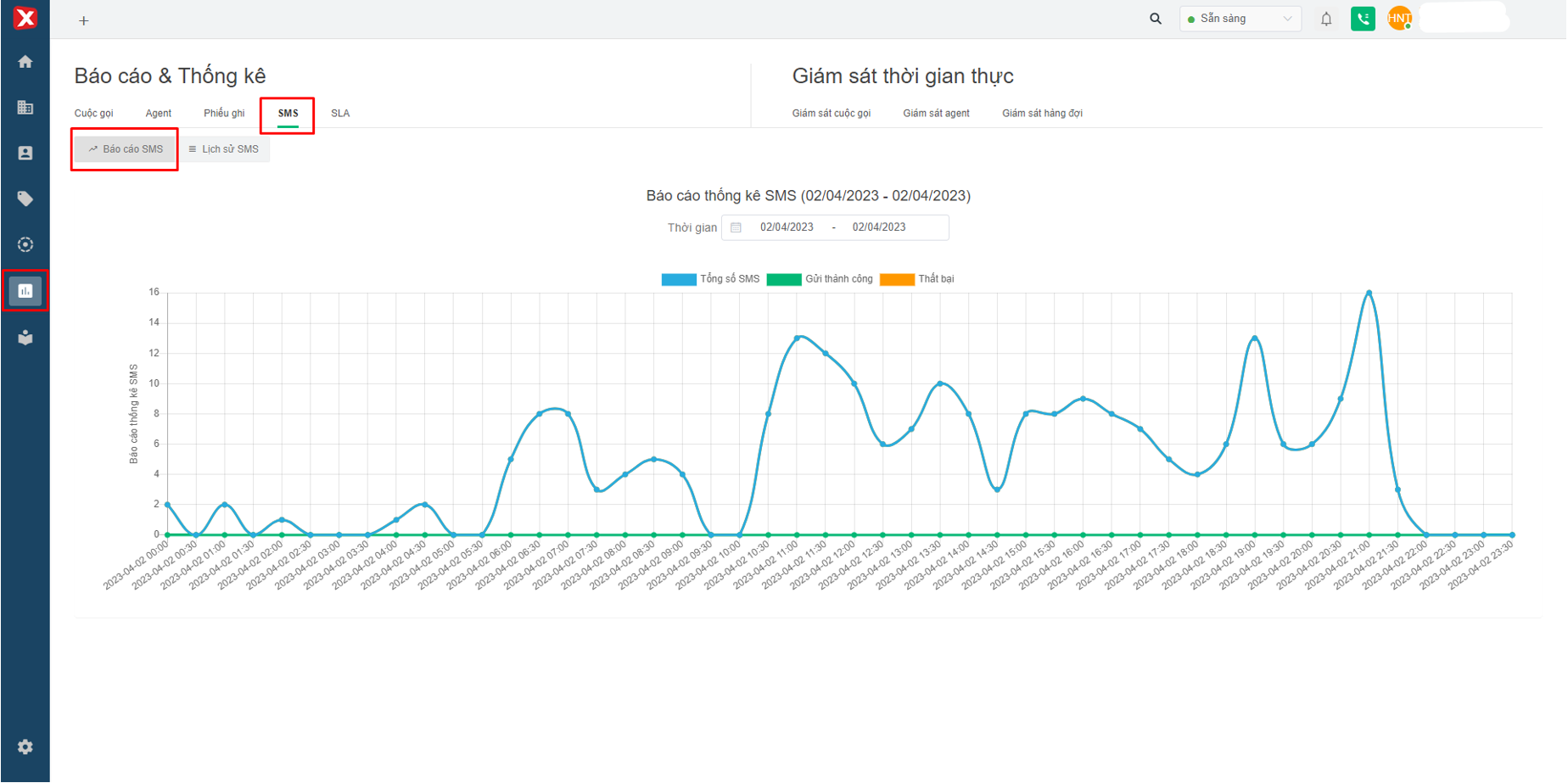Click the start date field 02/04/2023
Screen dimensions: 1568x783
[787, 227]
